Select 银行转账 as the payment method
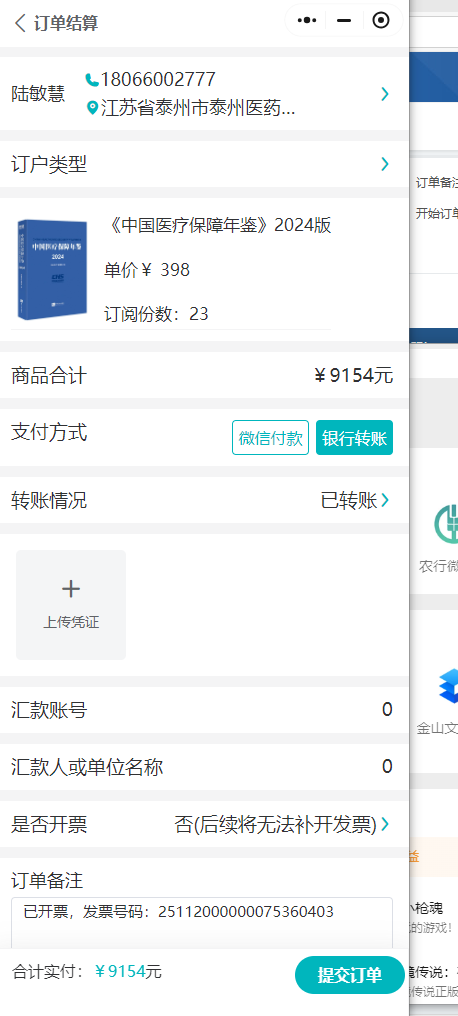 [354, 438]
